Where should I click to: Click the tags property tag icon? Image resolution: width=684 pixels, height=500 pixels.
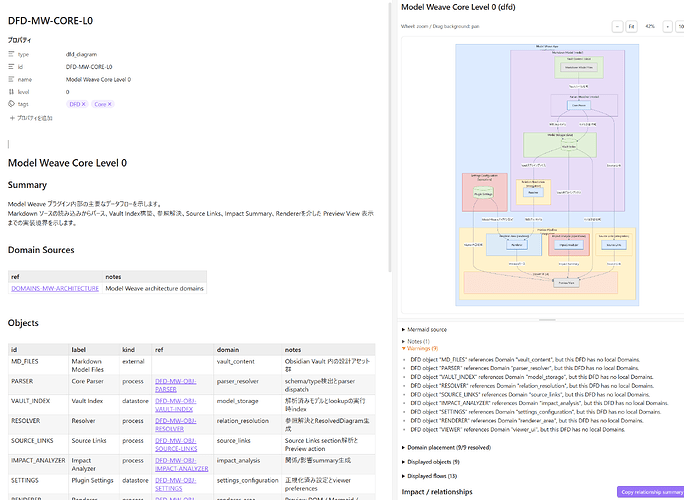click(x=11, y=104)
